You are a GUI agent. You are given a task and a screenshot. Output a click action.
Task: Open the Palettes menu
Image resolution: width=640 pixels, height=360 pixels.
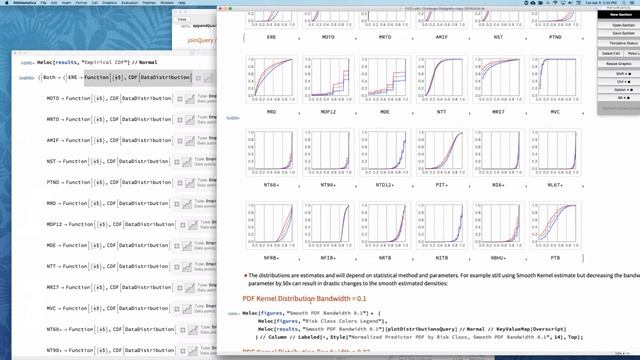(149, 2)
